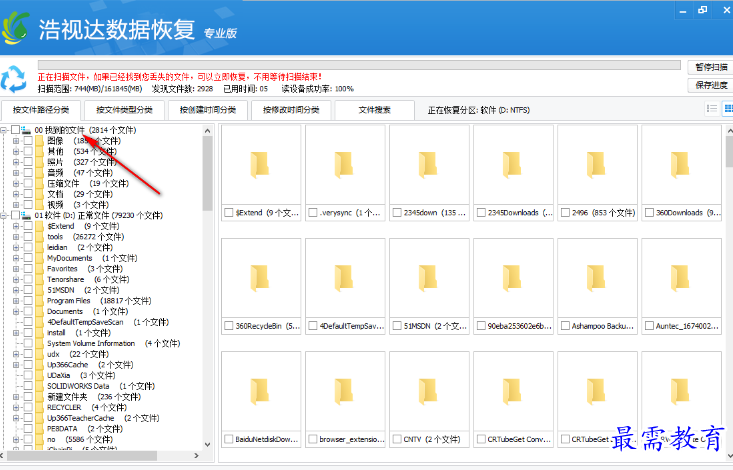This screenshot has width=733, height=470.
Task: Click tree horizontal scrollbar right arrow
Action: (x=196, y=456)
